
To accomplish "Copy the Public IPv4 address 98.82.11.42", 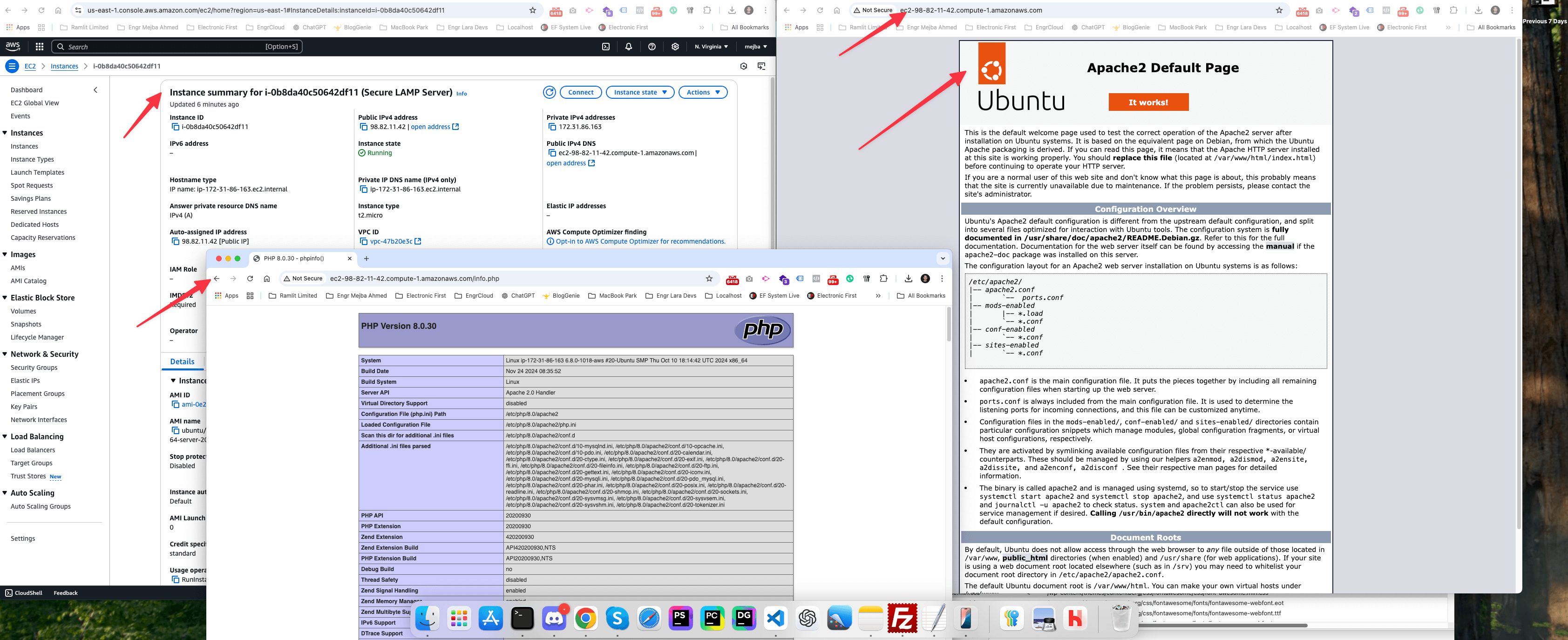I will click(x=363, y=127).
